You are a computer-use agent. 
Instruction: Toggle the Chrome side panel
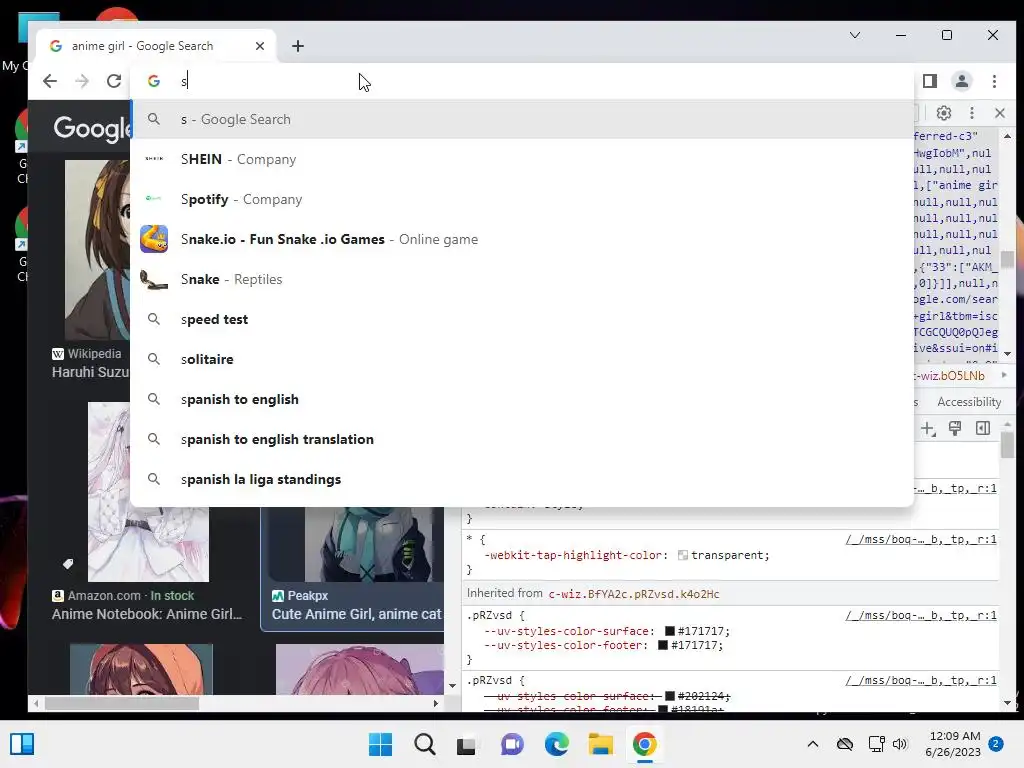[x=930, y=81]
